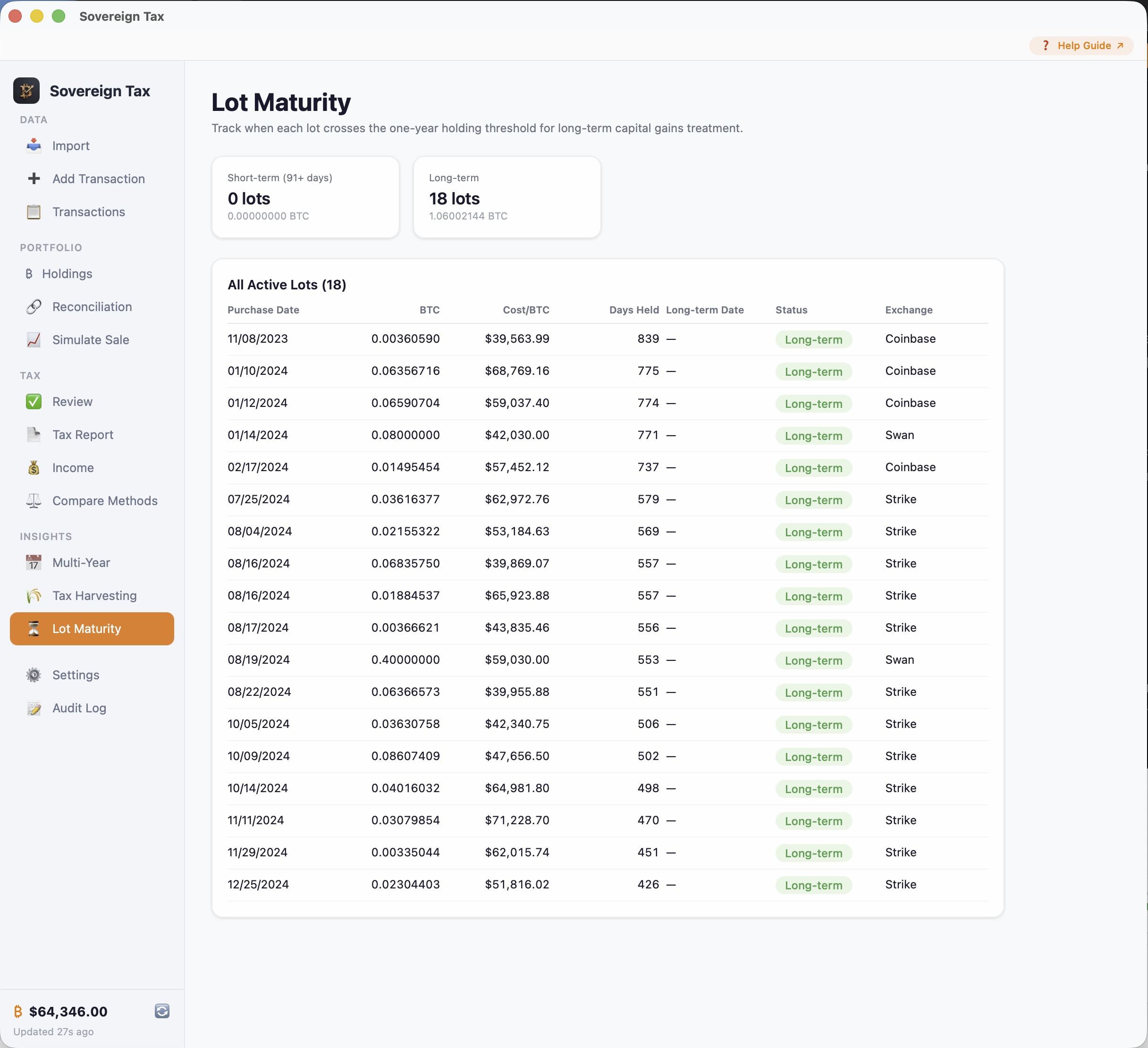Select Lot Maturity in the sidebar
The image size is (1148, 1048).
coord(92,629)
